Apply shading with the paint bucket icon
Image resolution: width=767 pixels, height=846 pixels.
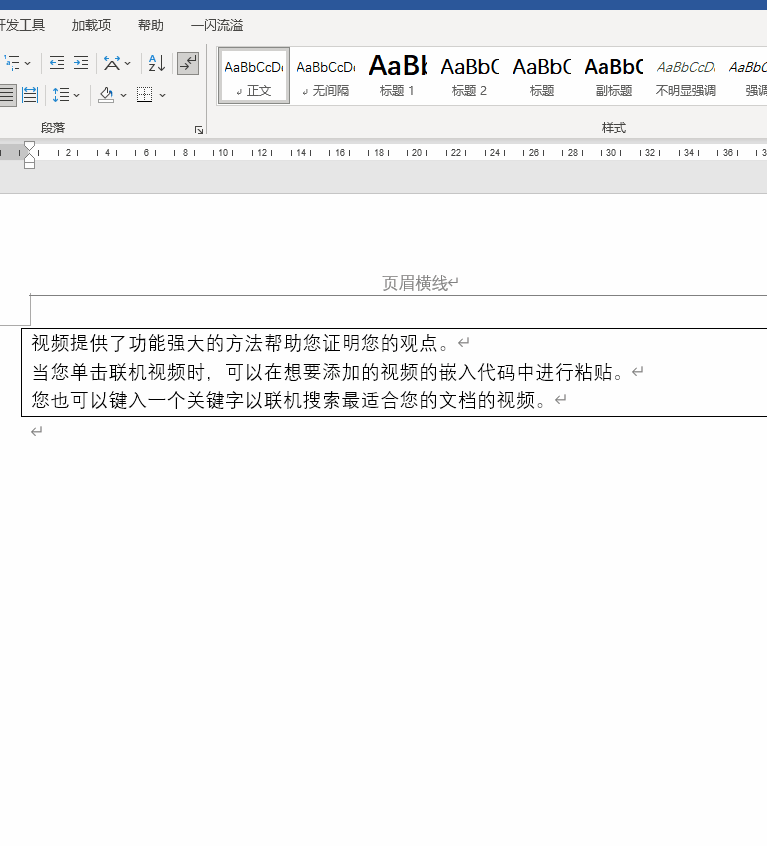(106, 95)
